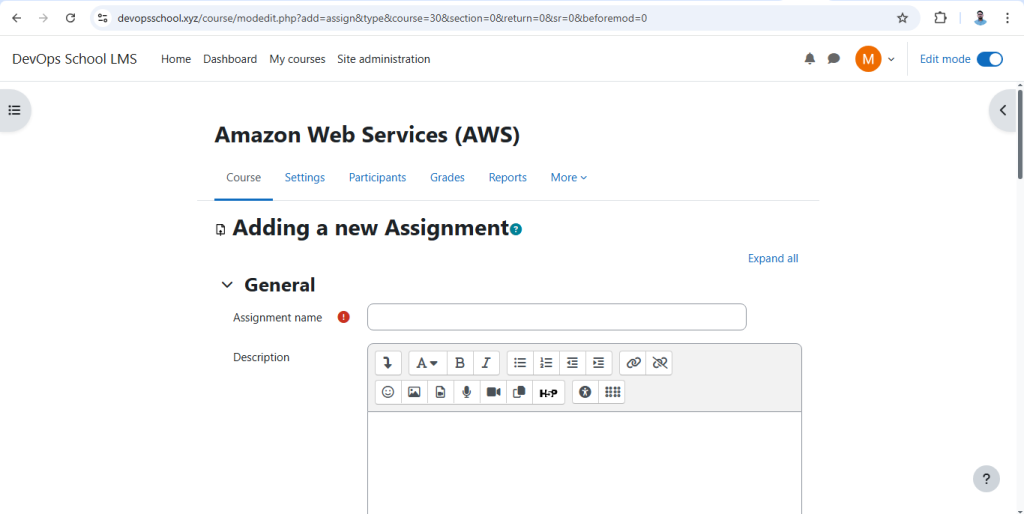The width and height of the screenshot is (1024, 514).
Task: Click the help question mark button
Action: click(986, 478)
